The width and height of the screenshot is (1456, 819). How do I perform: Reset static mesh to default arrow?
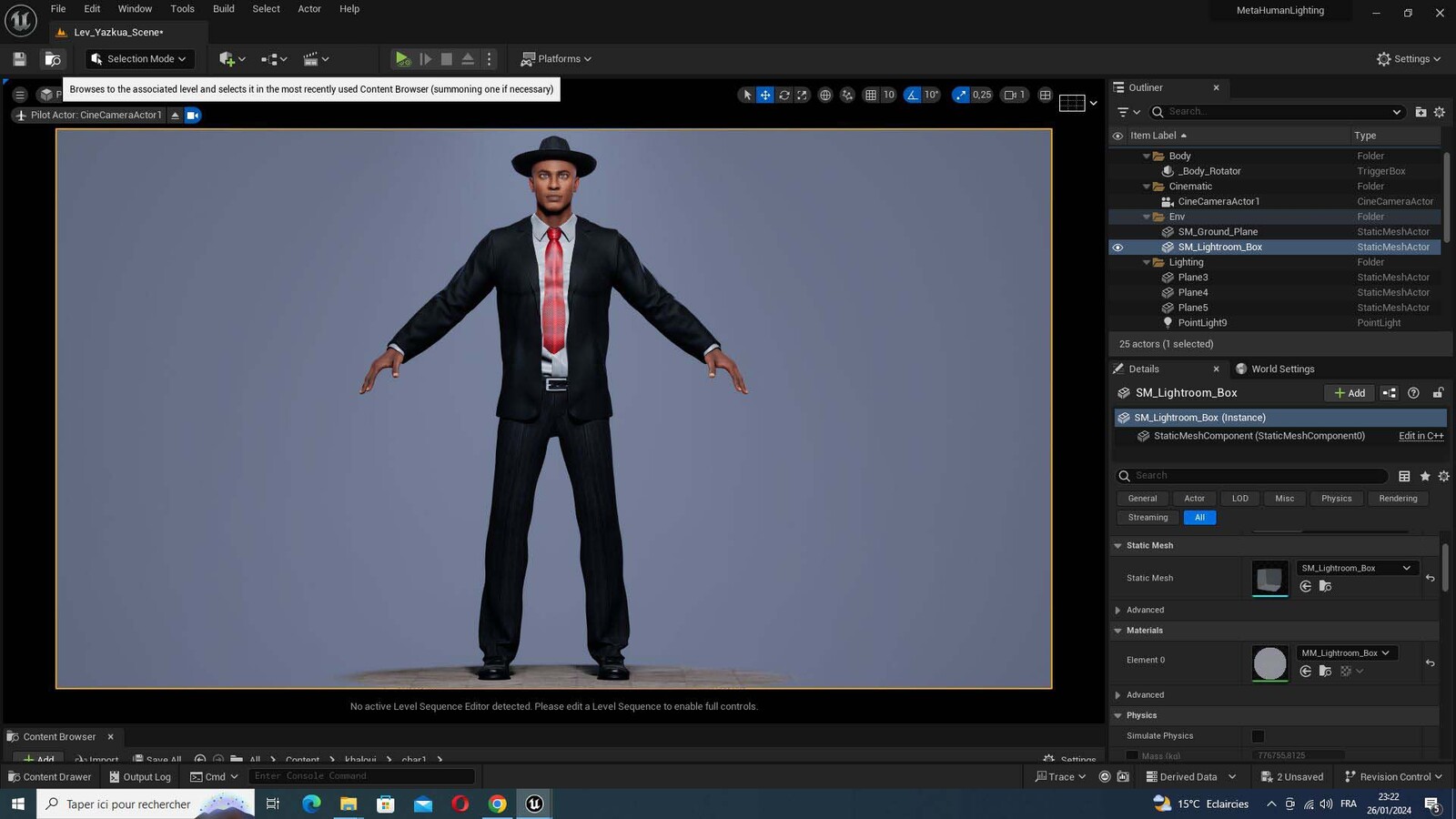(1430, 578)
